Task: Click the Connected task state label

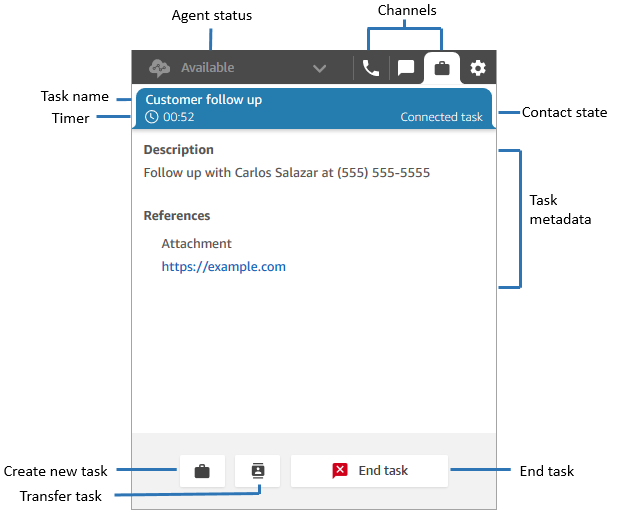Action: [x=441, y=117]
